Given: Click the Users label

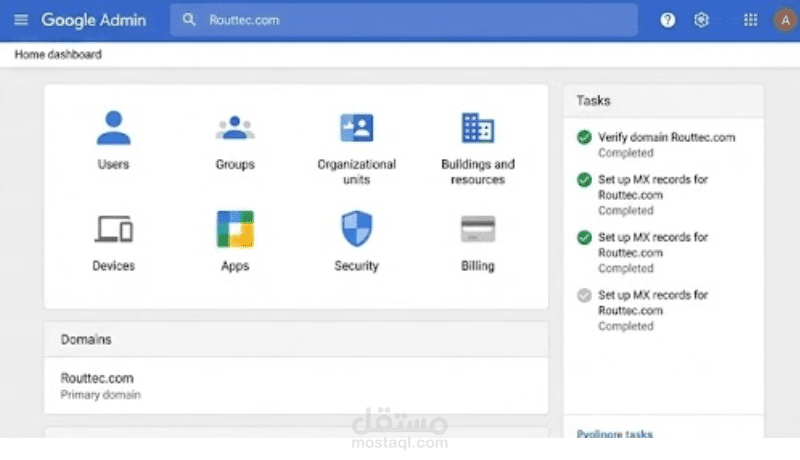Looking at the screenshot, I should tap(113, 164).
